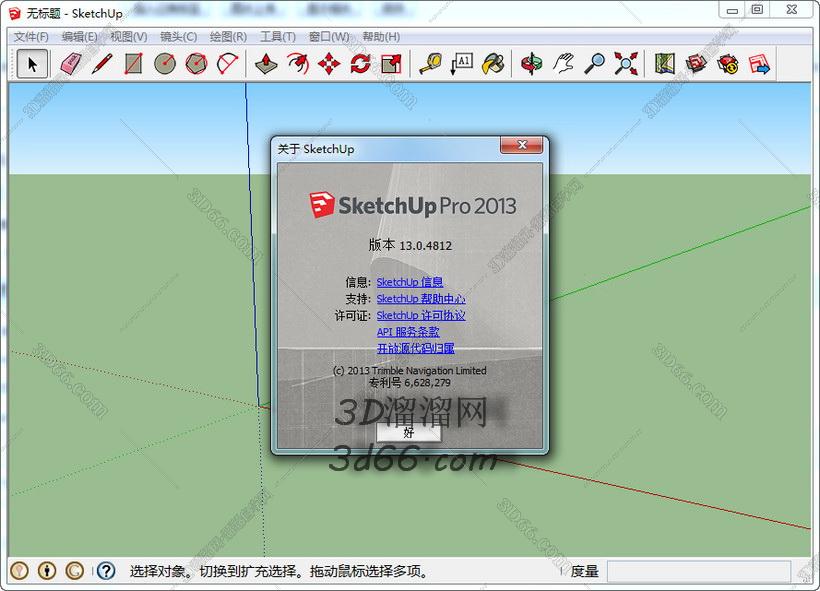Close the 关于 SketchUp dialog

[521, 145]
